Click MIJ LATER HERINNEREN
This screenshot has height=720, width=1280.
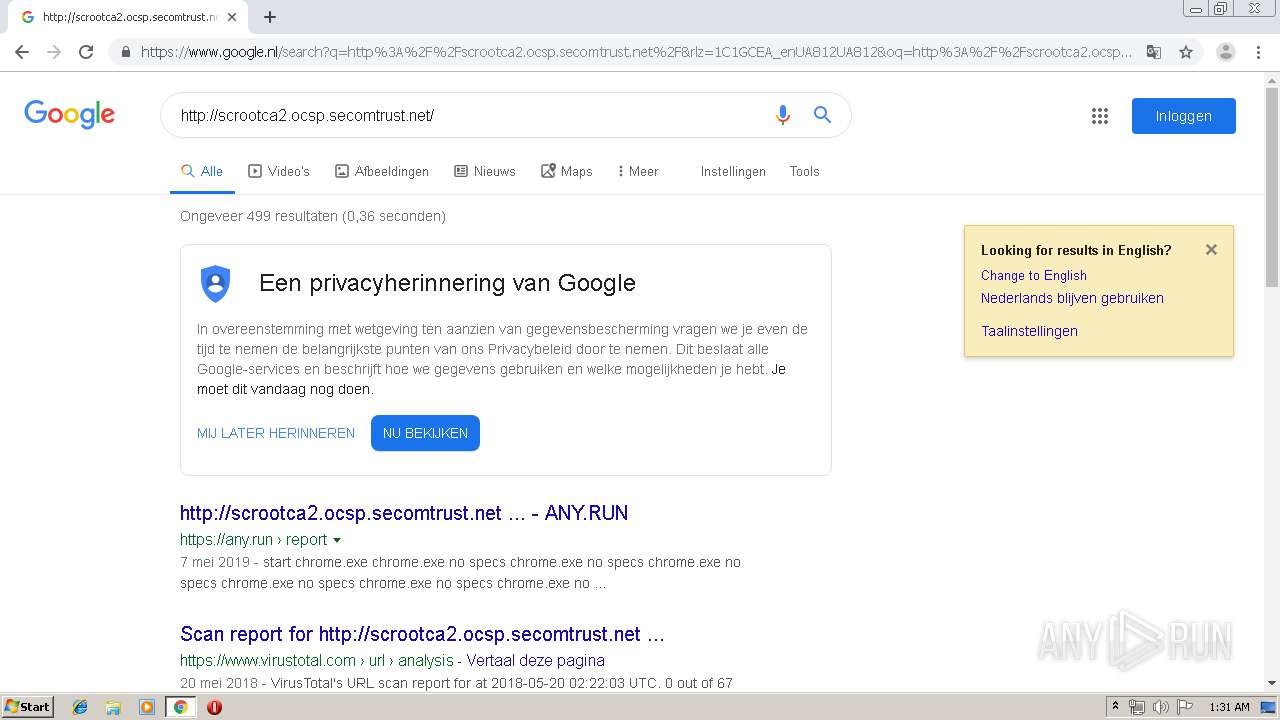coord(276,433)
